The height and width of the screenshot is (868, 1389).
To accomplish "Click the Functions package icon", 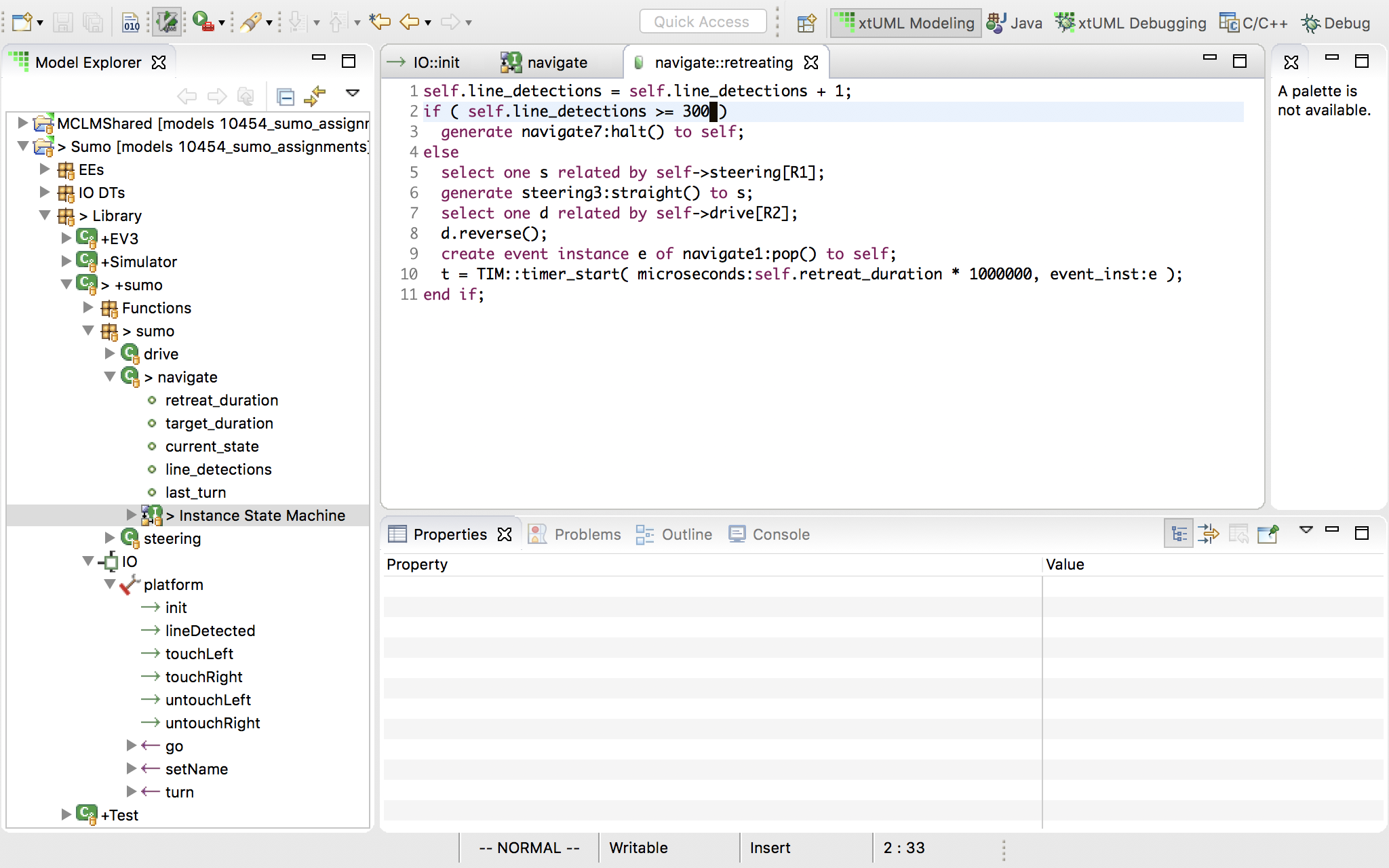I will [109, 309].
